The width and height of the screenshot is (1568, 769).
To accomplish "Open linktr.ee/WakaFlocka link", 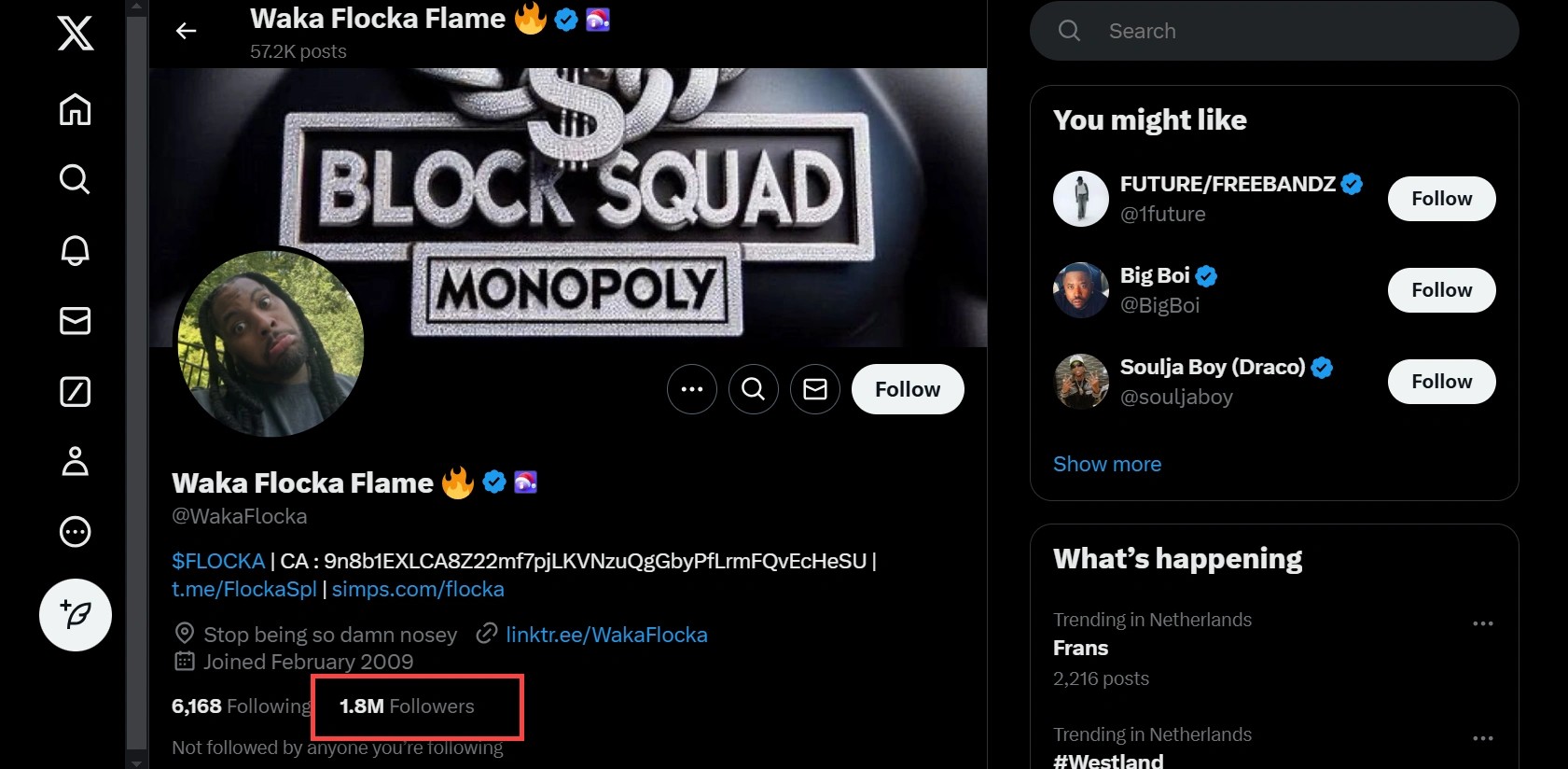I will [606, 635].
